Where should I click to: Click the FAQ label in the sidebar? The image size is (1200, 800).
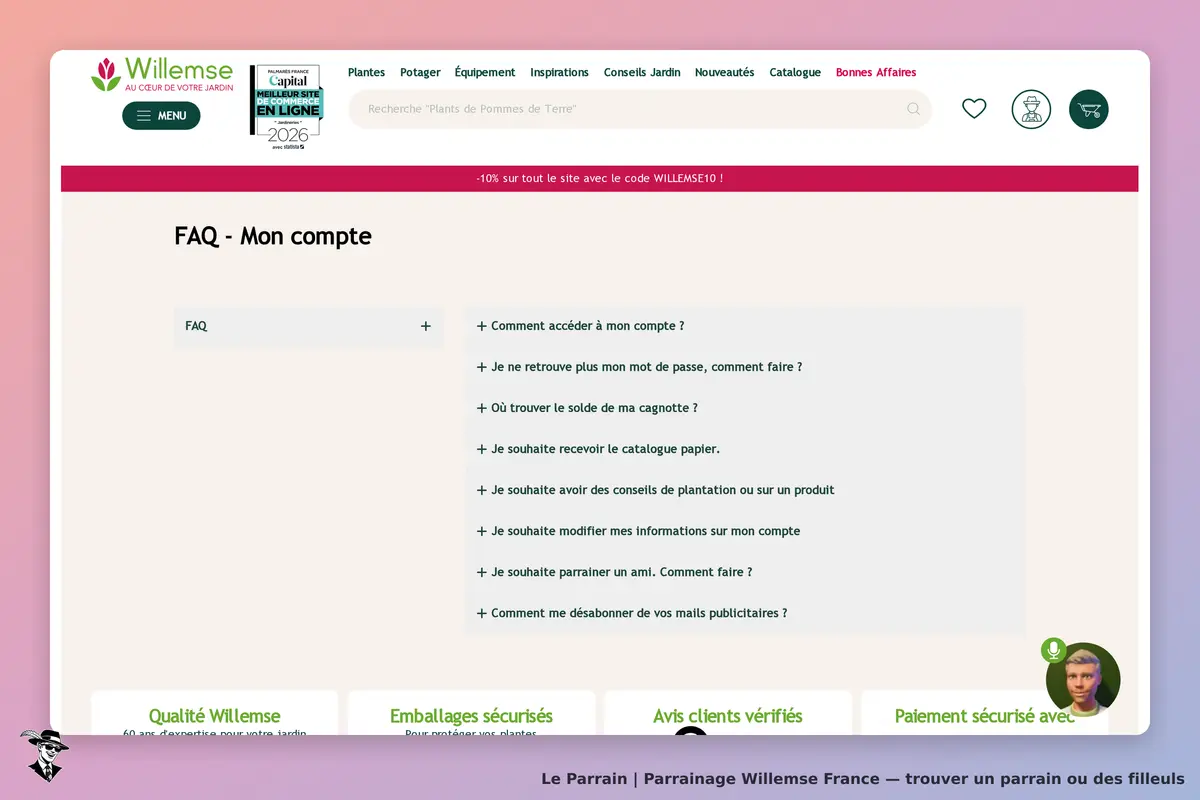(x=196, y=326)
